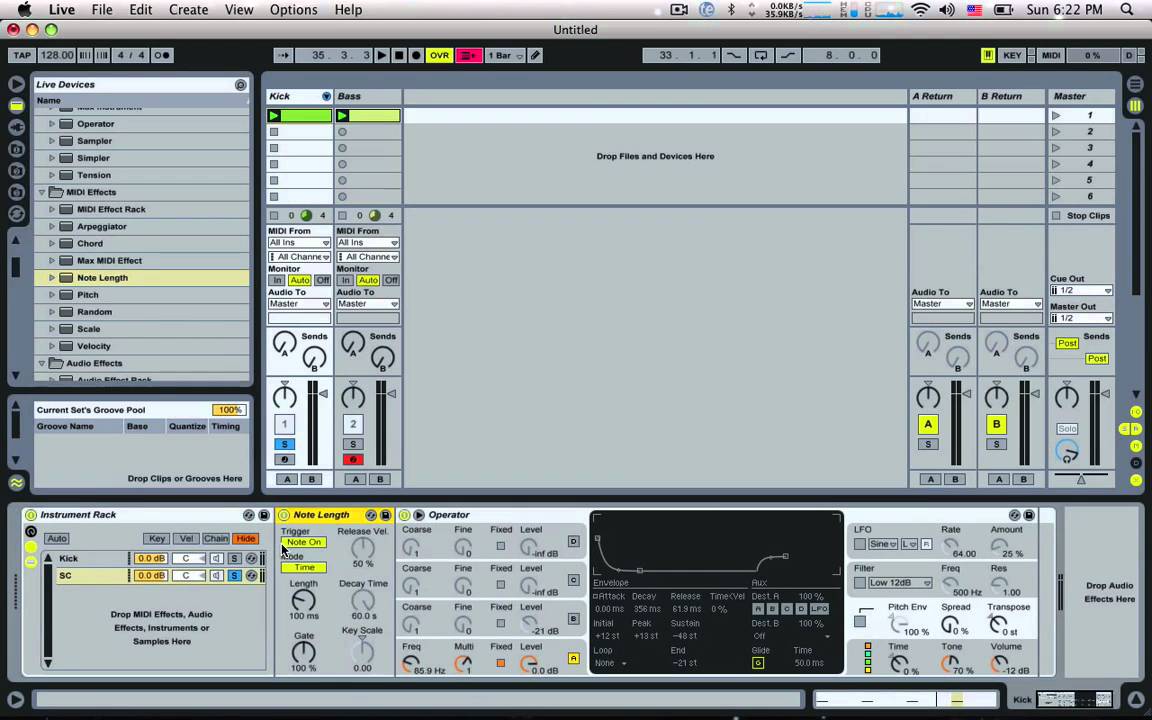
Task: Select Operator oscillator A button
Action: coord(573,658)
